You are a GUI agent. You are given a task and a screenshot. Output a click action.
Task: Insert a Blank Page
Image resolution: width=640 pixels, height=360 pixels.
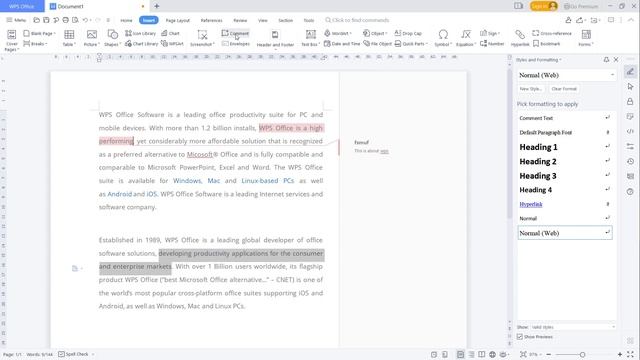(39, 33)
